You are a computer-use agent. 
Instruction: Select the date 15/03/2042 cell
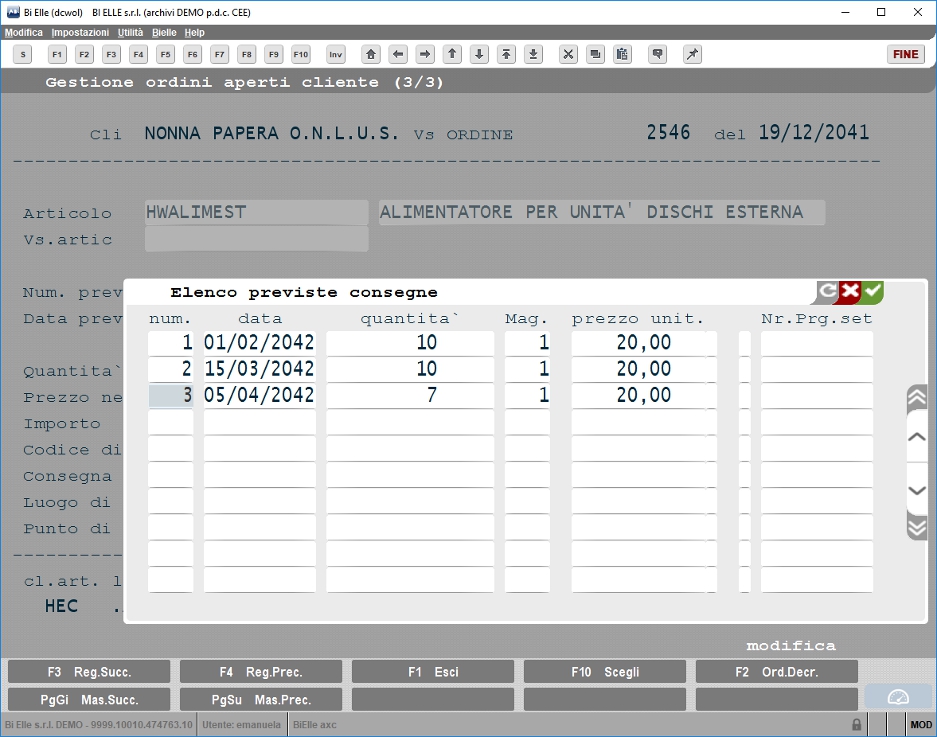[x=259, y=369]
